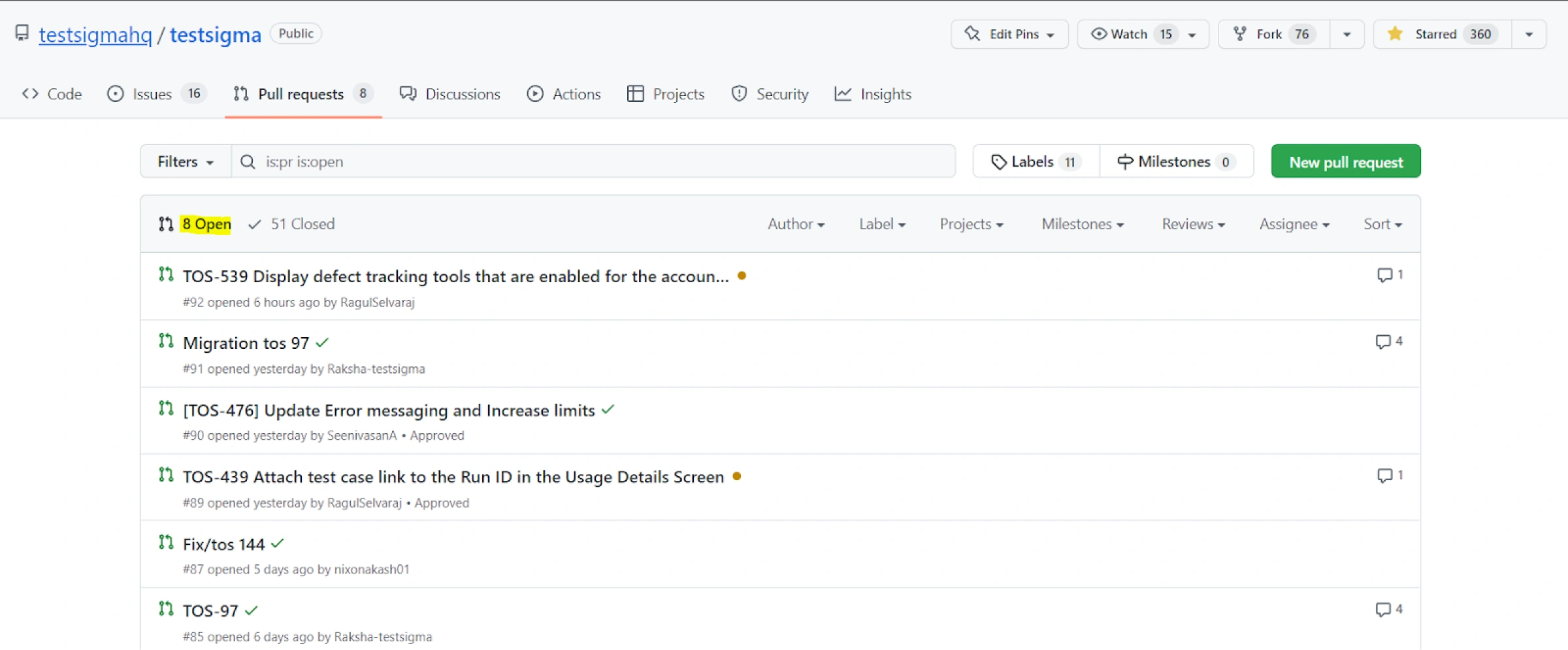Click the green check status on Fix/tos 144

tap(278, 544)
